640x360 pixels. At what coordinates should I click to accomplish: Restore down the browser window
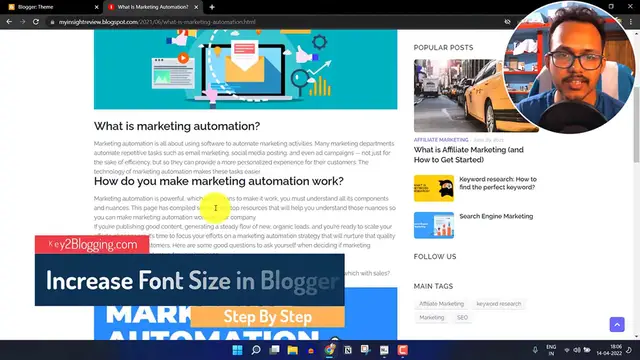coord(611,7)
